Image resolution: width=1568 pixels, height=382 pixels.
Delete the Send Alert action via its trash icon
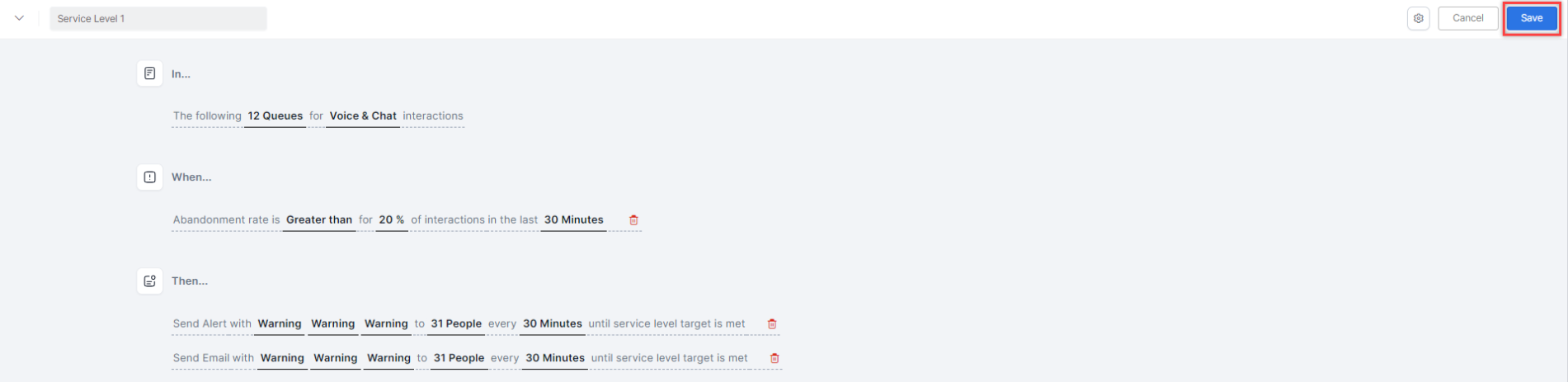772,324
